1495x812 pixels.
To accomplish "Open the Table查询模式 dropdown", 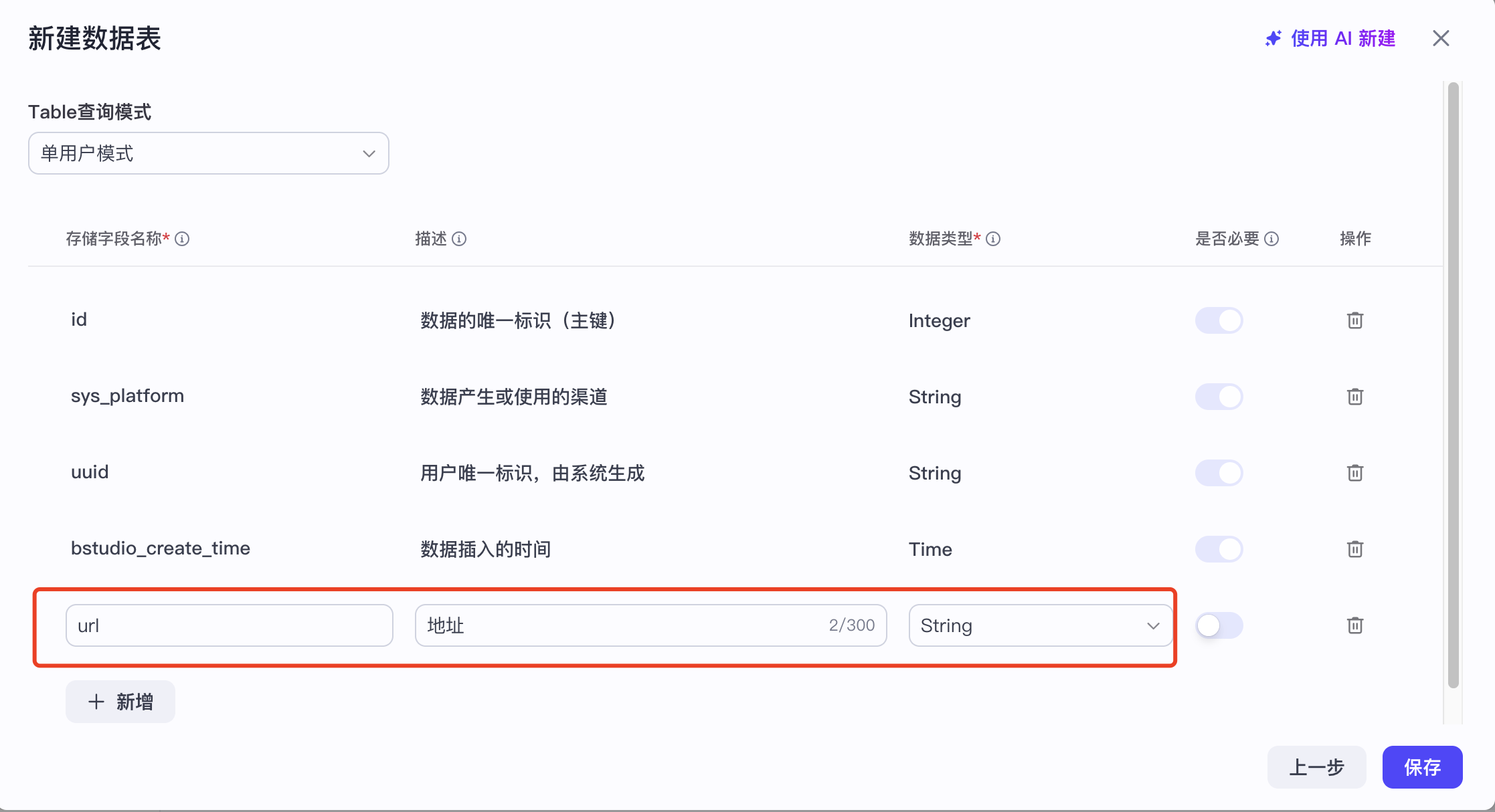I will click(208, 153).
